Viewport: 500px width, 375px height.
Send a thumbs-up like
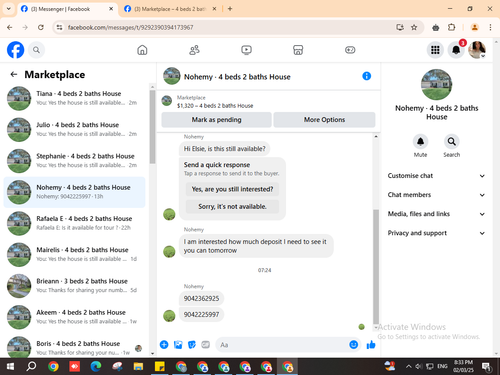tap(371, 344)
